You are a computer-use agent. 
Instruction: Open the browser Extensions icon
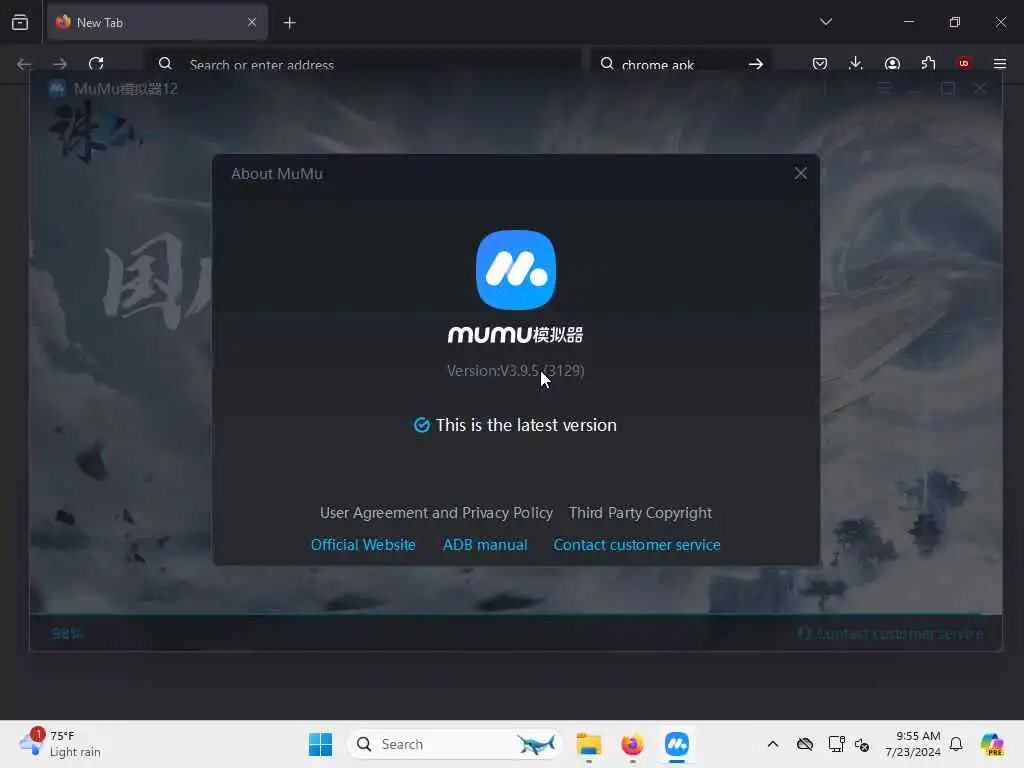click(x=928, y=64)
